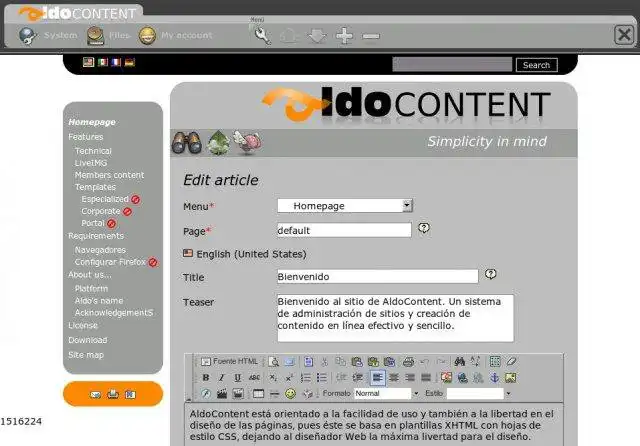
Task: Toggle Underline formatting
Action: point(238,378)
